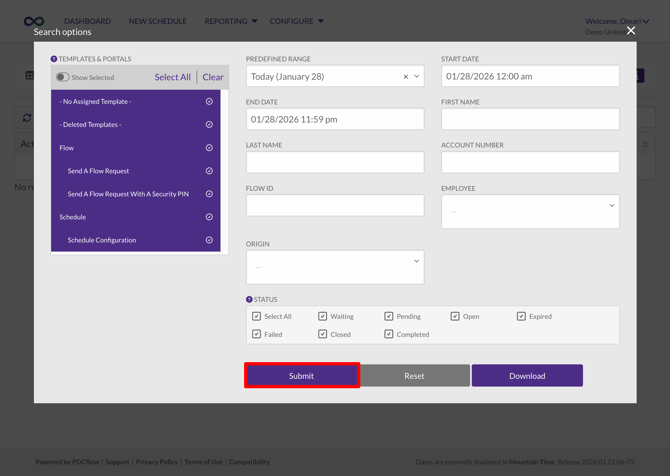Click Clear templates link

coord(213,77)
